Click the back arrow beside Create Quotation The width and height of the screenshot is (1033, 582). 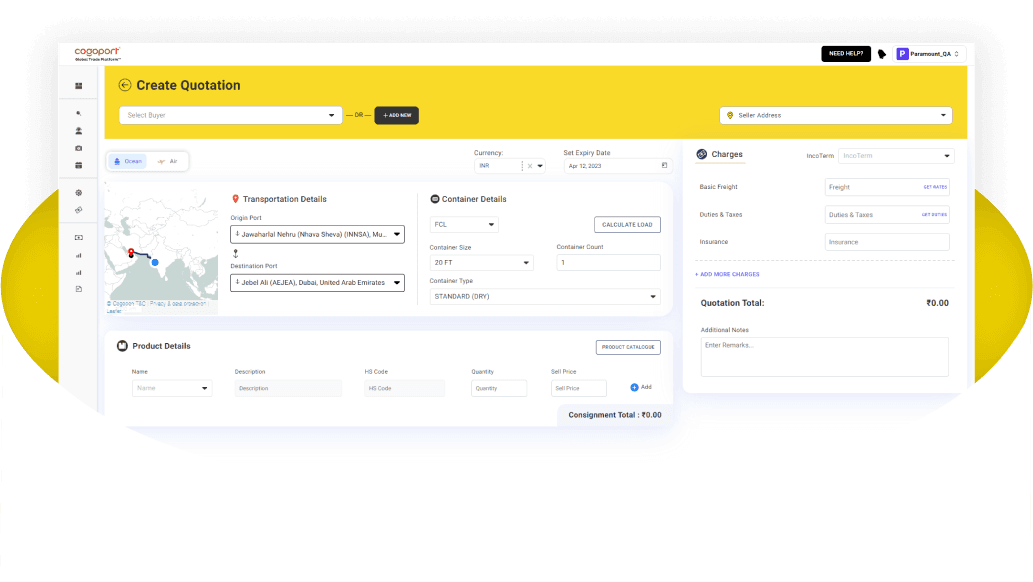point(125,86)
